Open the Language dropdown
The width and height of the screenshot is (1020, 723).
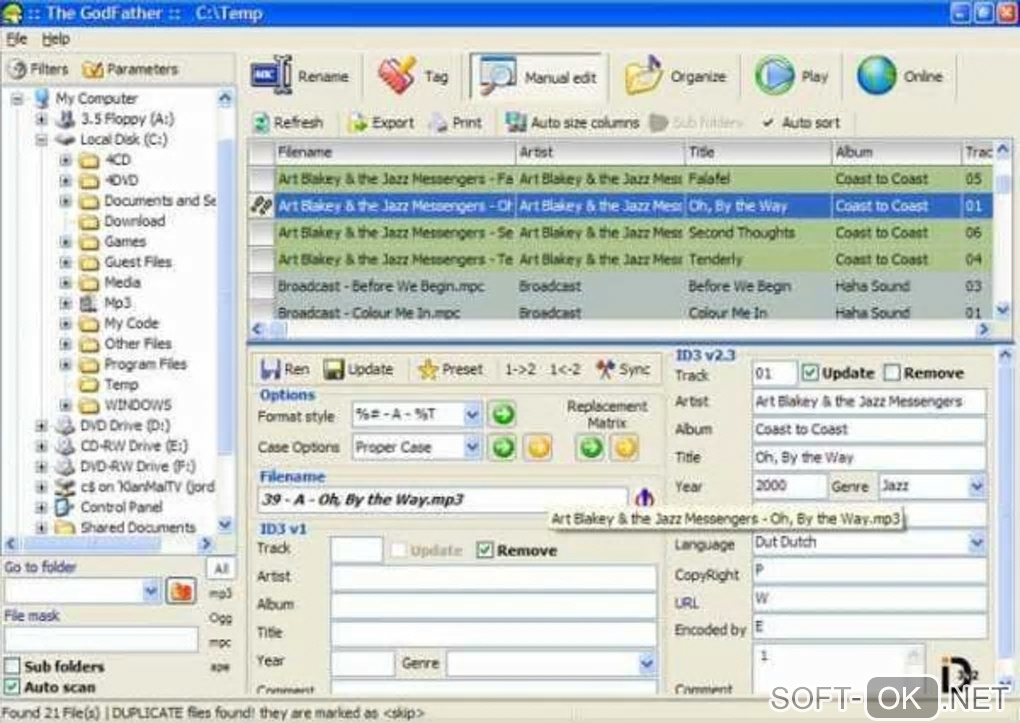[976, 542]
